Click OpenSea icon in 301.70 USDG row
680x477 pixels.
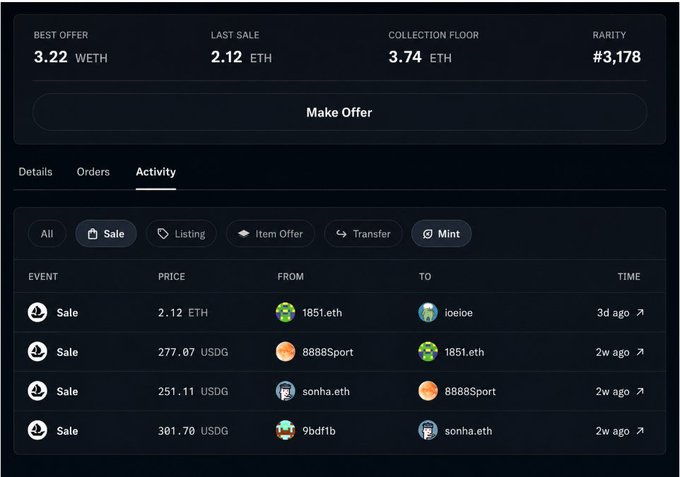[37, 431]
